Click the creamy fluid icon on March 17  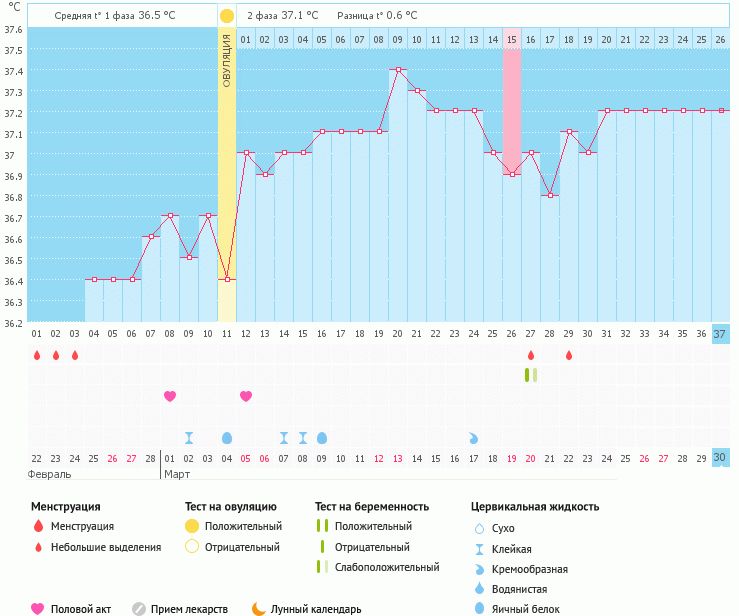click(x=473, y=438)
